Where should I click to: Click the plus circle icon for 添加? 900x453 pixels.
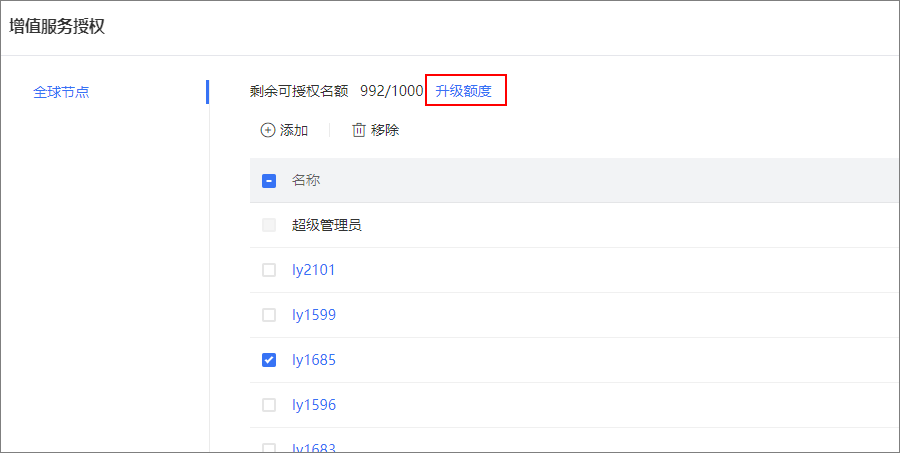click(268, 130)
